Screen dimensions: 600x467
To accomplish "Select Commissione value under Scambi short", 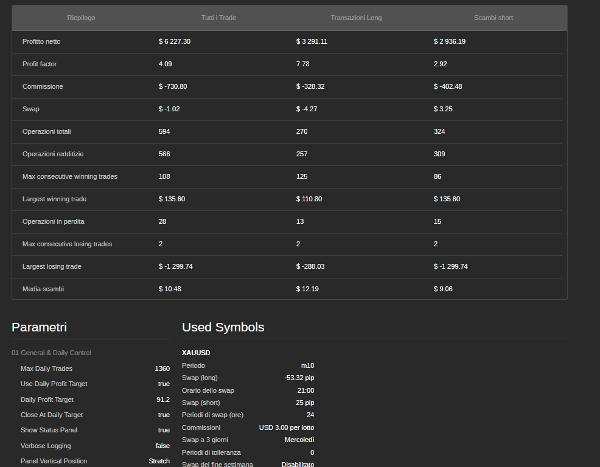I will (x=448, y=87).
